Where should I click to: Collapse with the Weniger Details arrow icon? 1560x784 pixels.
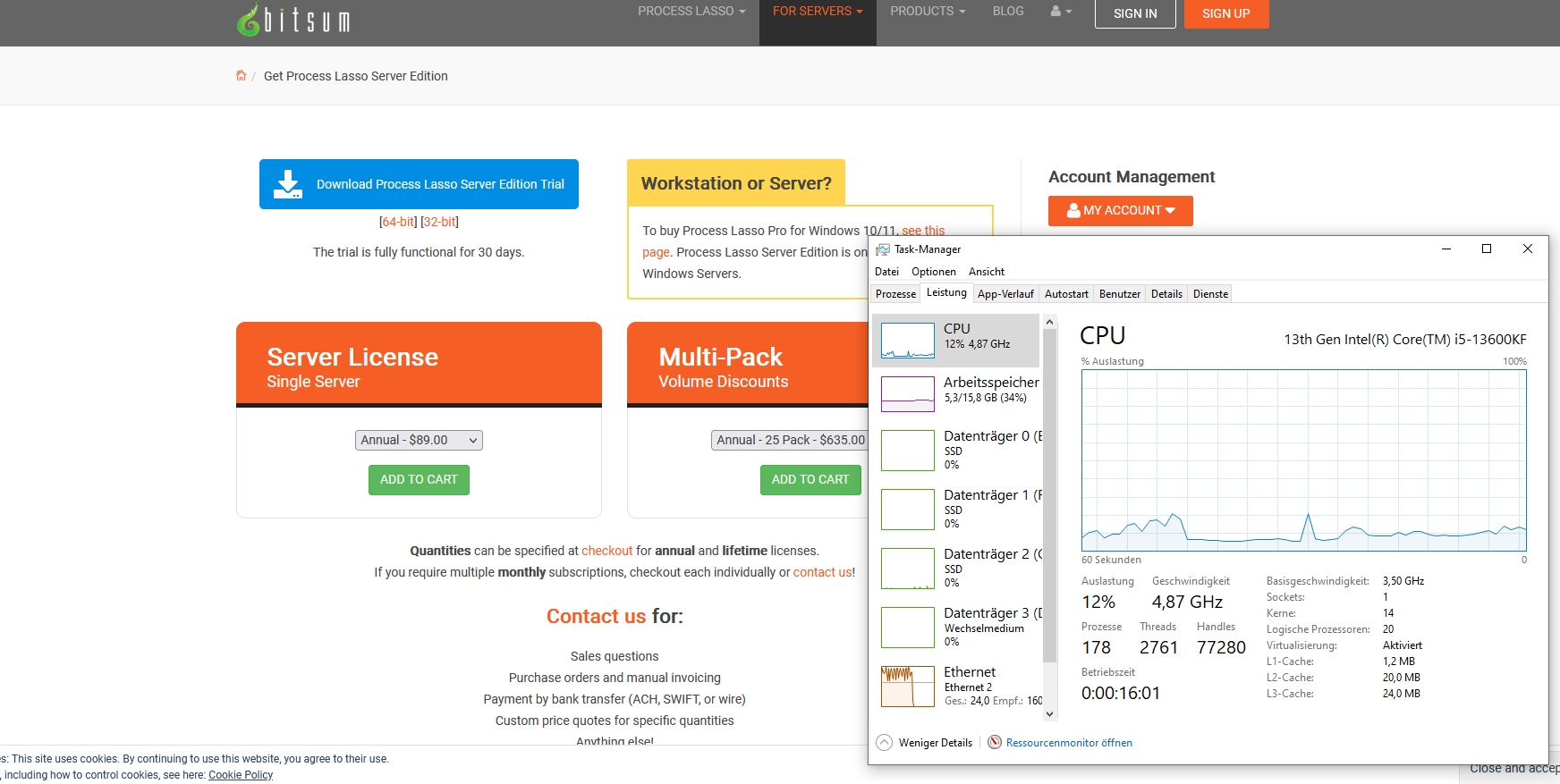[885, 743]
